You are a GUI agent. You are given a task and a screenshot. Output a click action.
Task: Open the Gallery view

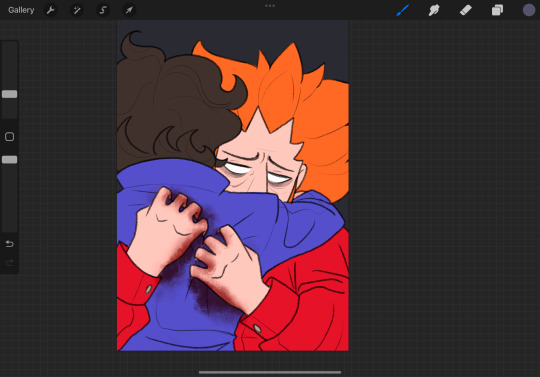click(21, 10)
